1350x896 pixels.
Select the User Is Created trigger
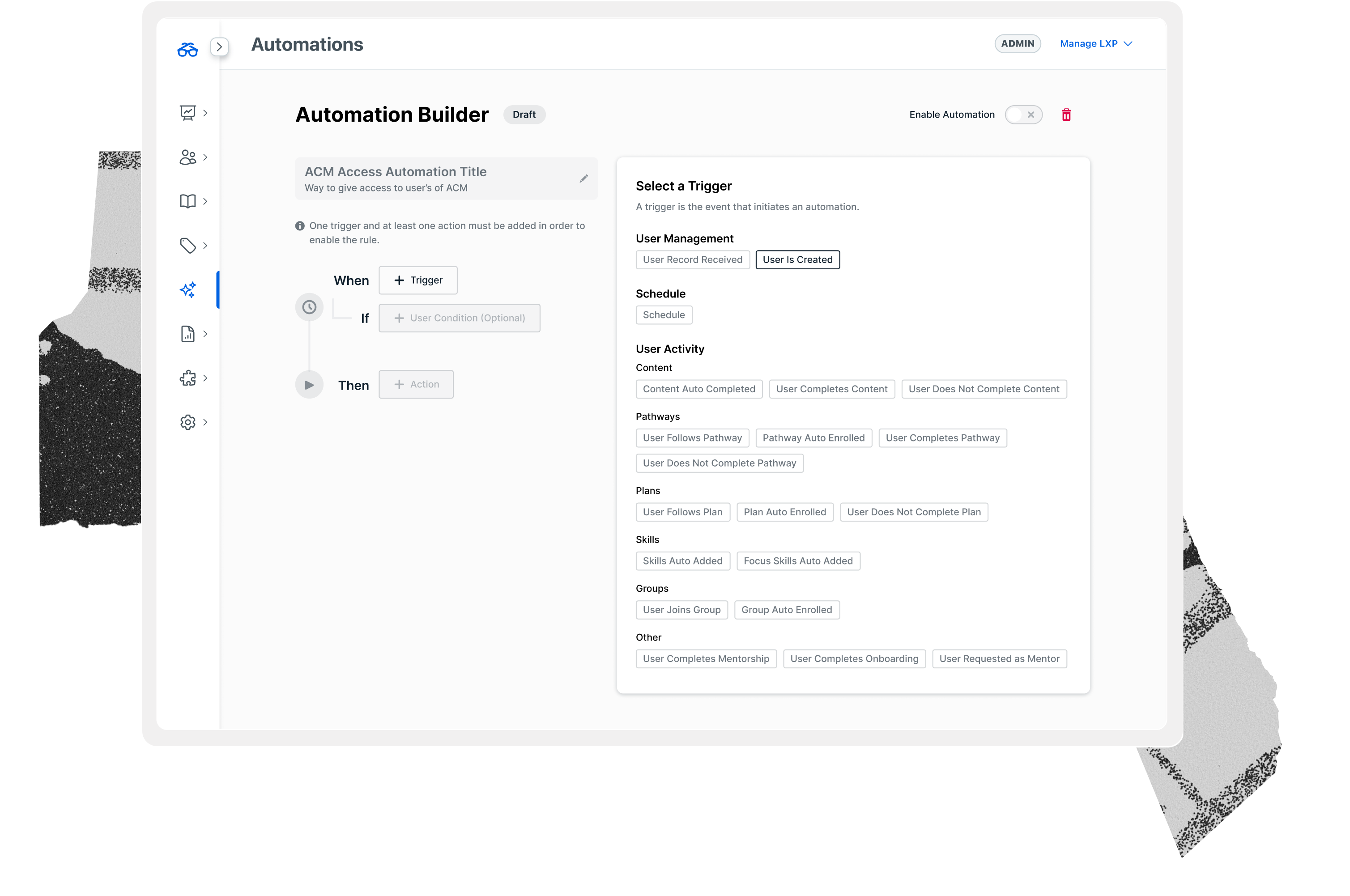pos(797,259)
